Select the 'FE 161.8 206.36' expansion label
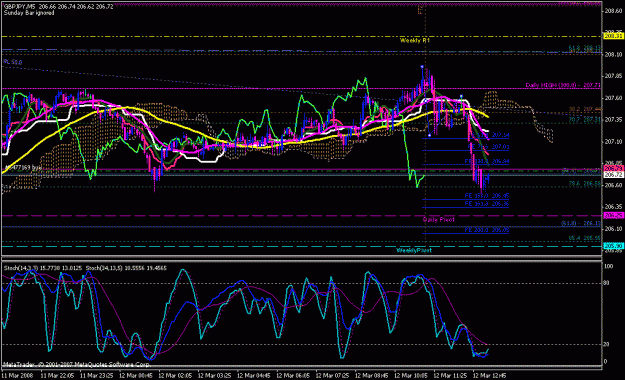Image resolution: width=625 pixels, height=380 pixels. (487, 204)
